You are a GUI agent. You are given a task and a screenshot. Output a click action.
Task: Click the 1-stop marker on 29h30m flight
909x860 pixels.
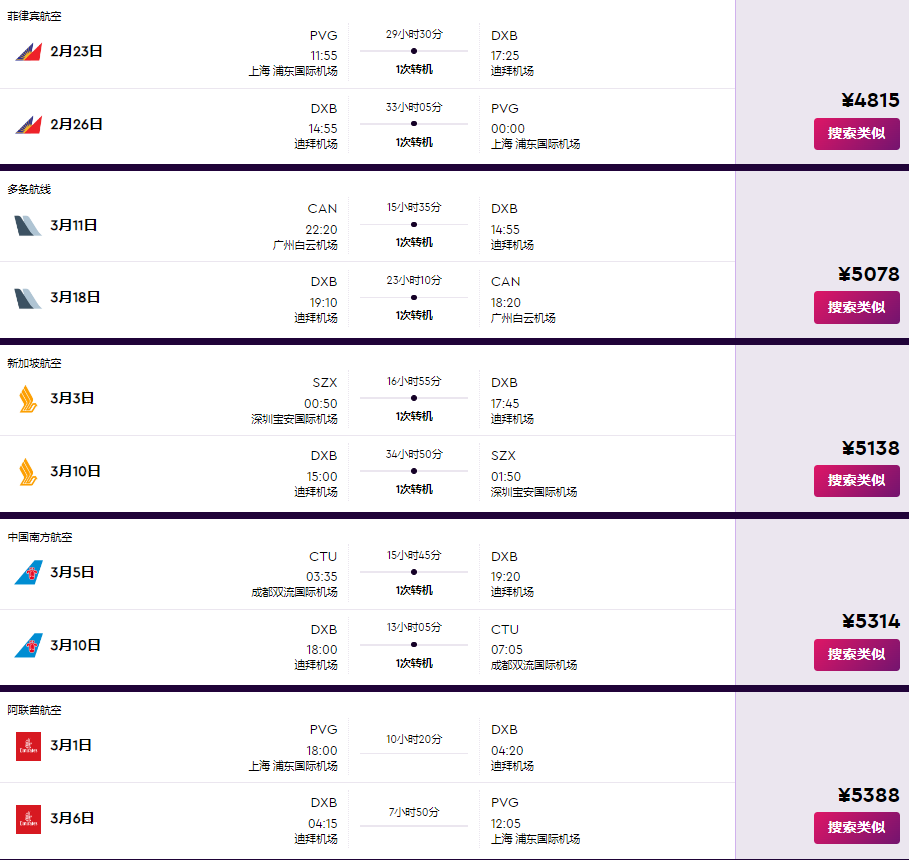point(414,50)
